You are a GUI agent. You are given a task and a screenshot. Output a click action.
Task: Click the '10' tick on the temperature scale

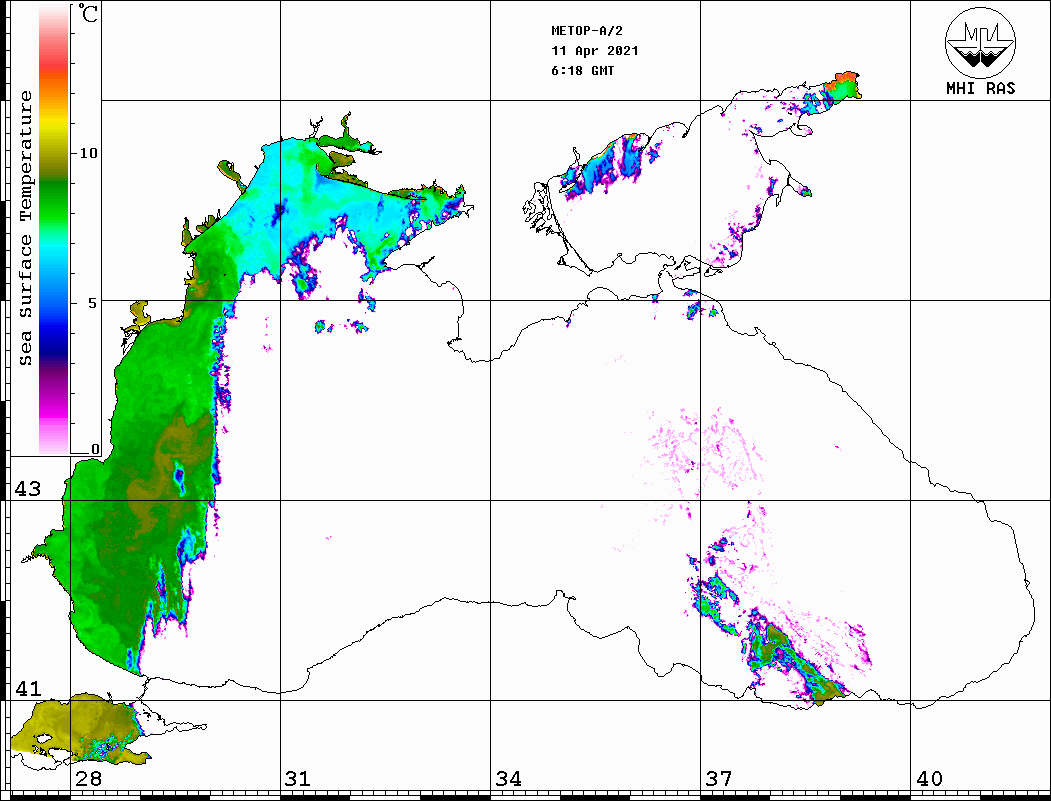click(88, 153)
